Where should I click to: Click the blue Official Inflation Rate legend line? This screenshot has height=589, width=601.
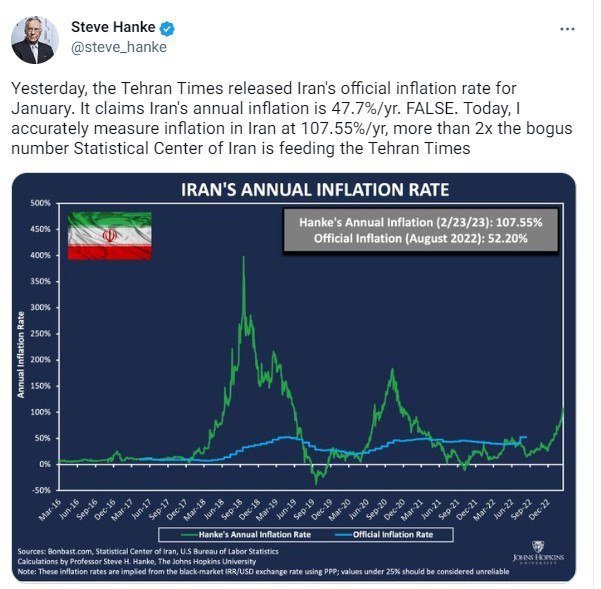[335, 534]
